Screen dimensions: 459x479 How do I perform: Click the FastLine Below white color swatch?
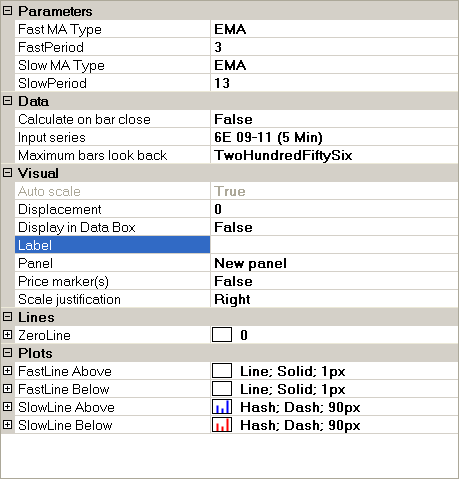pyautogui.click(x=222, y=389)
